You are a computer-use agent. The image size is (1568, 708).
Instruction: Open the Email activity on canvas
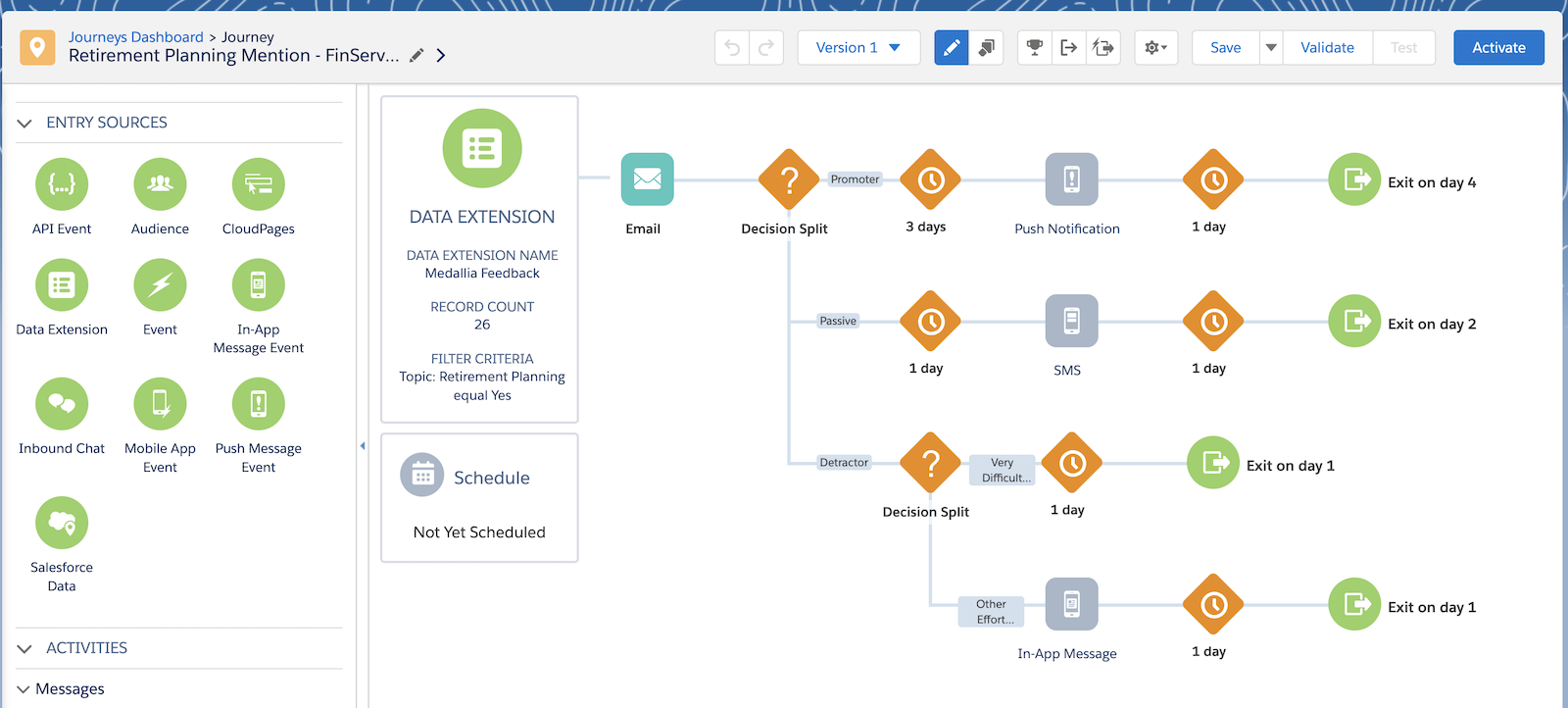[647, 179]
